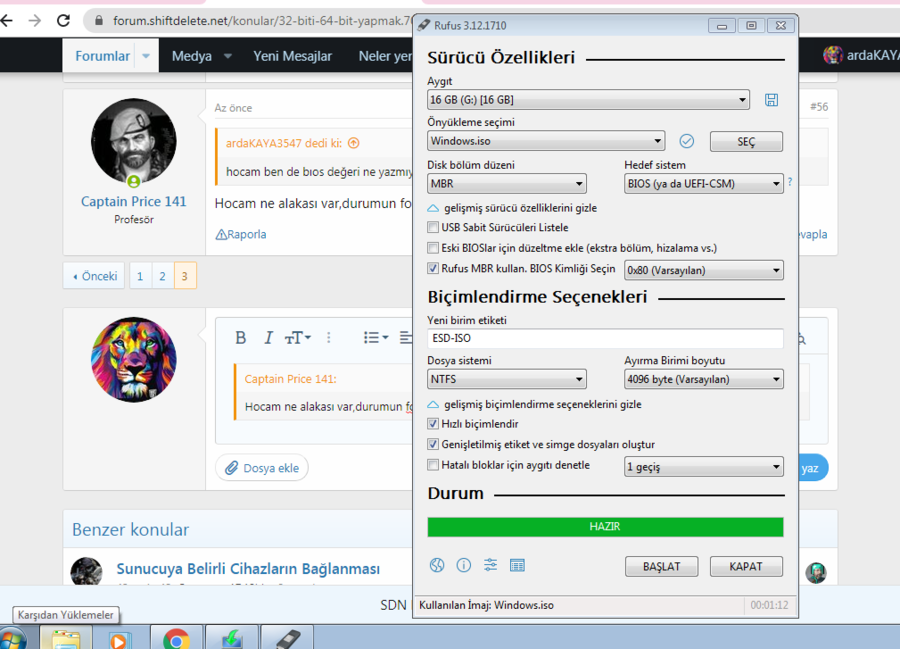900x649 pixels.
Task: Open Yeni Mesajlar menu item
Action: pyautogui.click(x=293, y=56)
